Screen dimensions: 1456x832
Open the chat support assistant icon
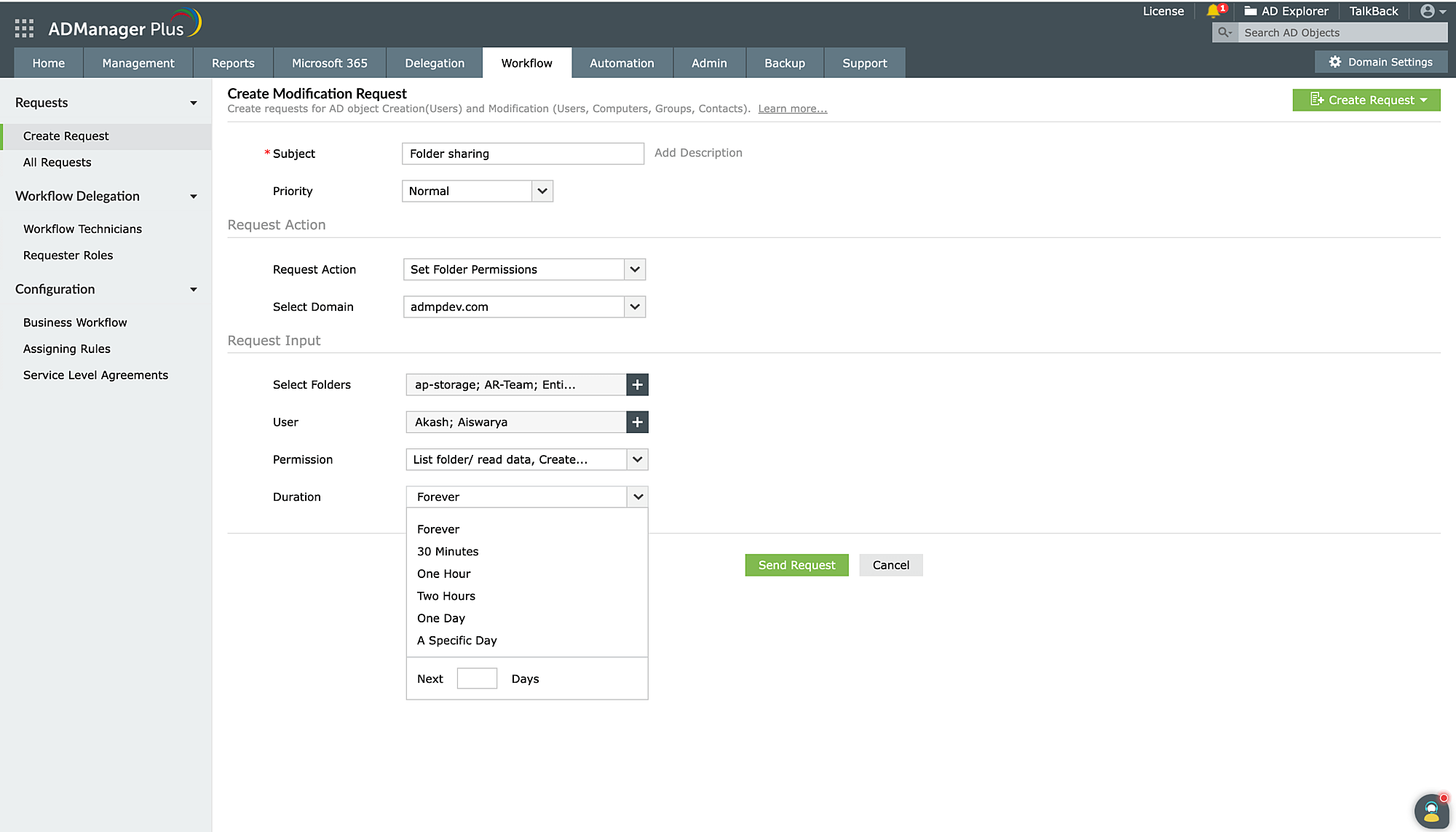tap(1431, 810)
